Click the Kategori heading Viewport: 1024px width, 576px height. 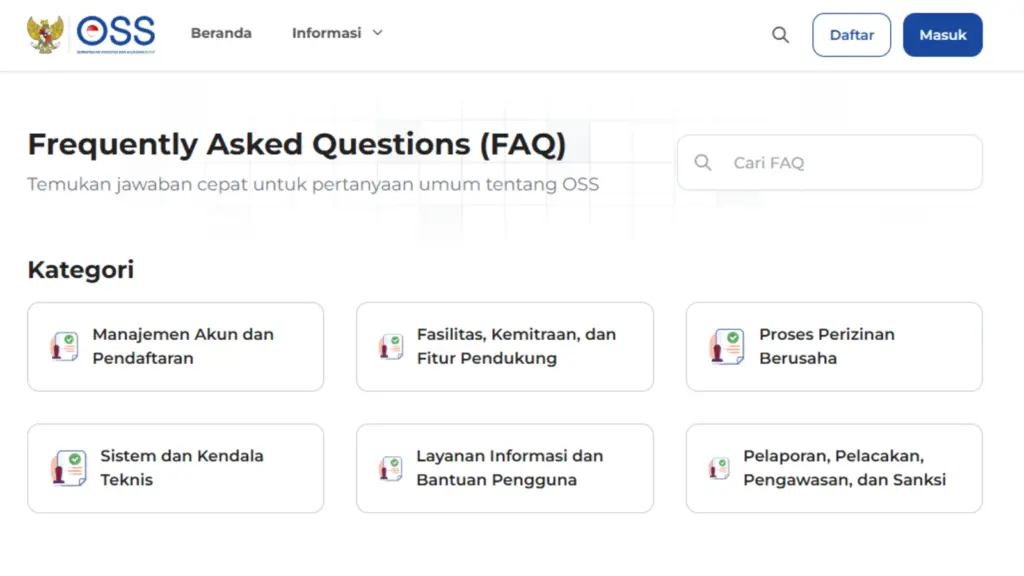point(81,270)
